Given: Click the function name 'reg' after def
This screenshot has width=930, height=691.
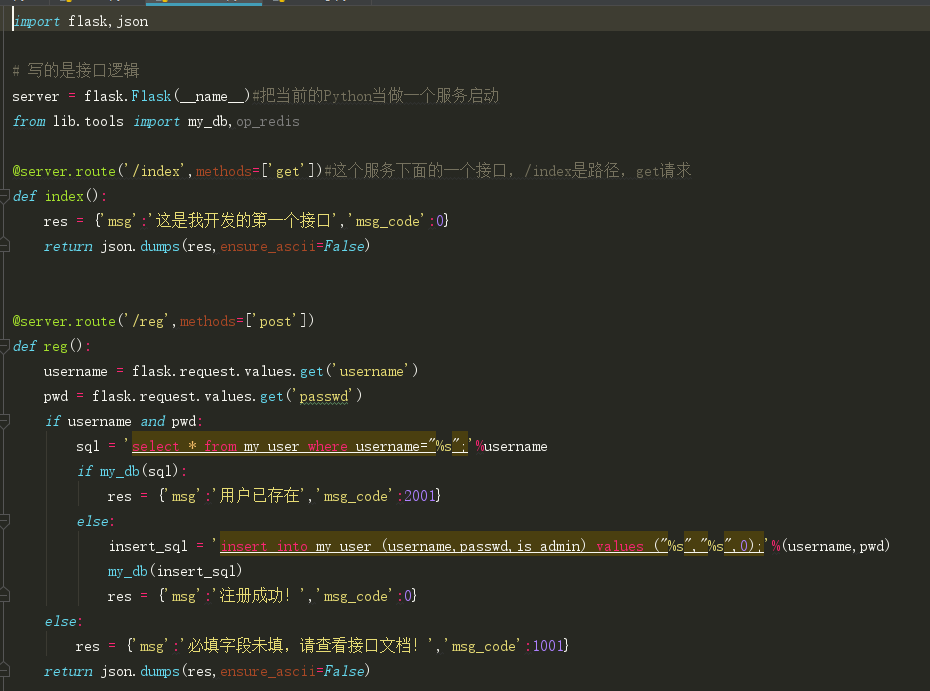Looking at the screenshot, I should pyautogui.click(x=56, y=346).
